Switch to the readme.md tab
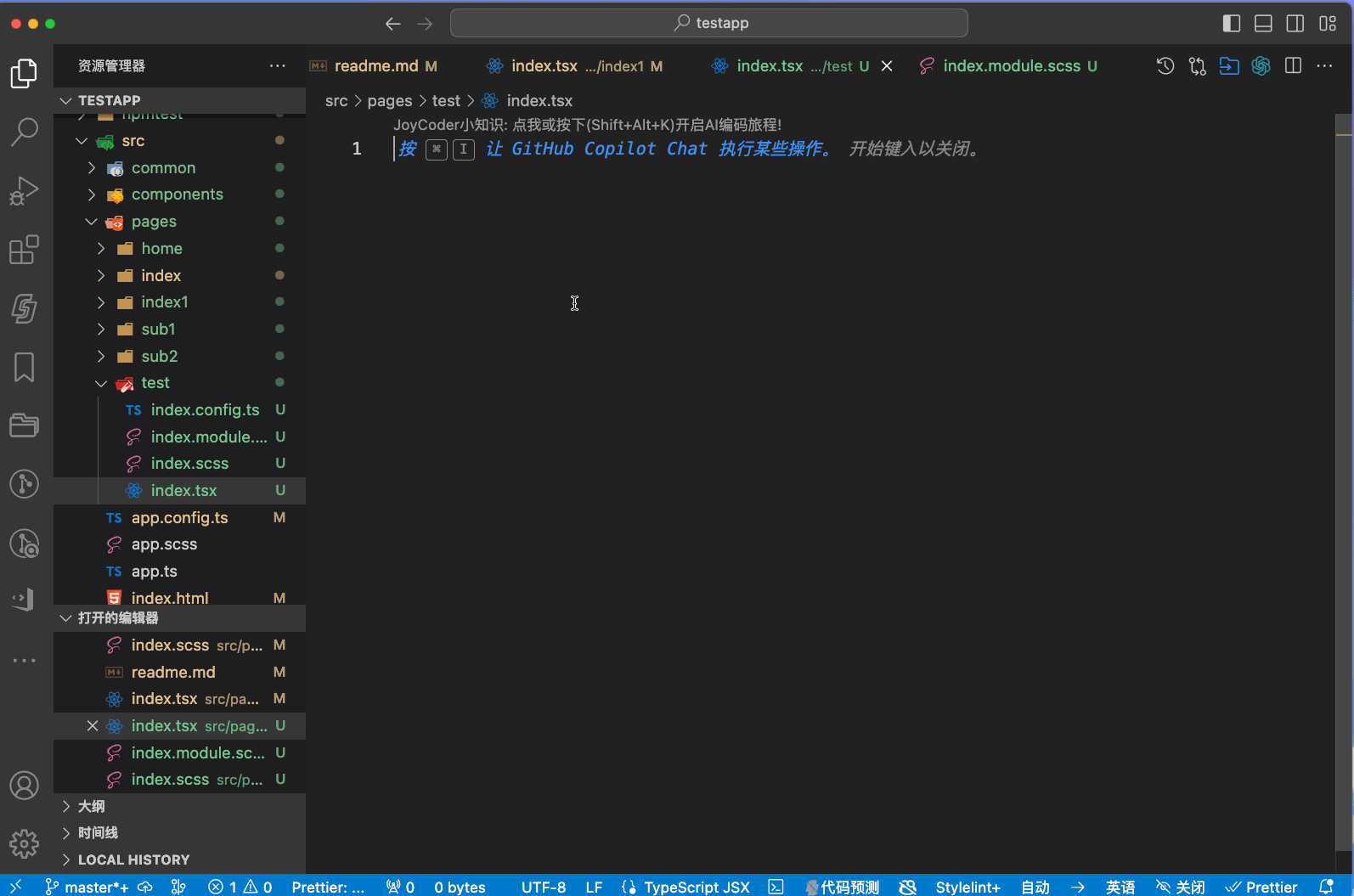This screenshot has height=896, width=1354. (375, 66)
